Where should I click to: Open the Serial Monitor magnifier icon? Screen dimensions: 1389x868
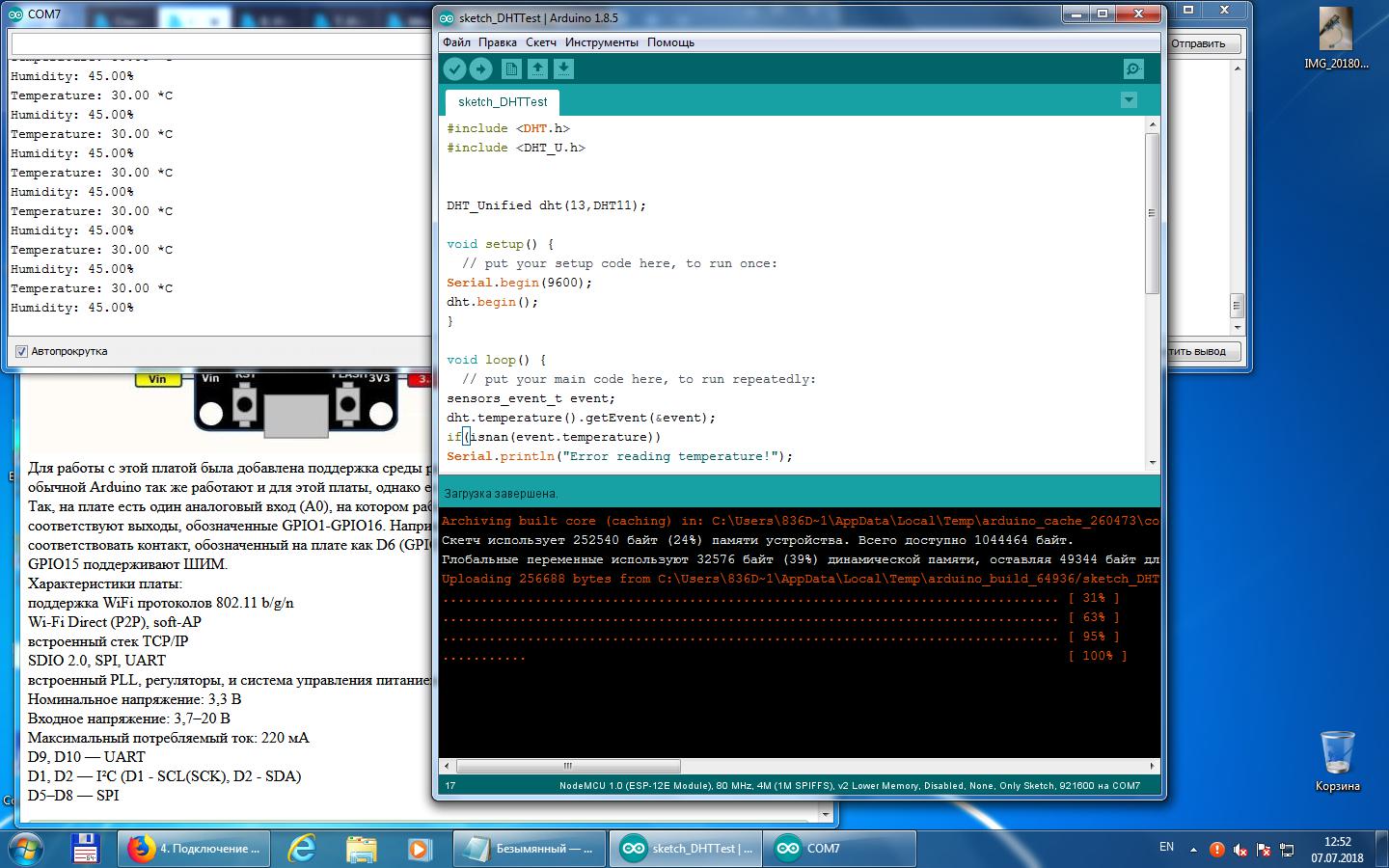pos(1133,69)
